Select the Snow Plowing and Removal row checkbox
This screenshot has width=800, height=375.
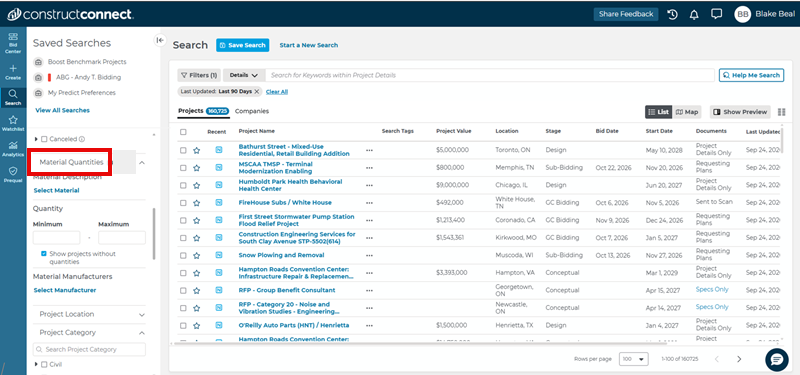[x=183, y=256]
